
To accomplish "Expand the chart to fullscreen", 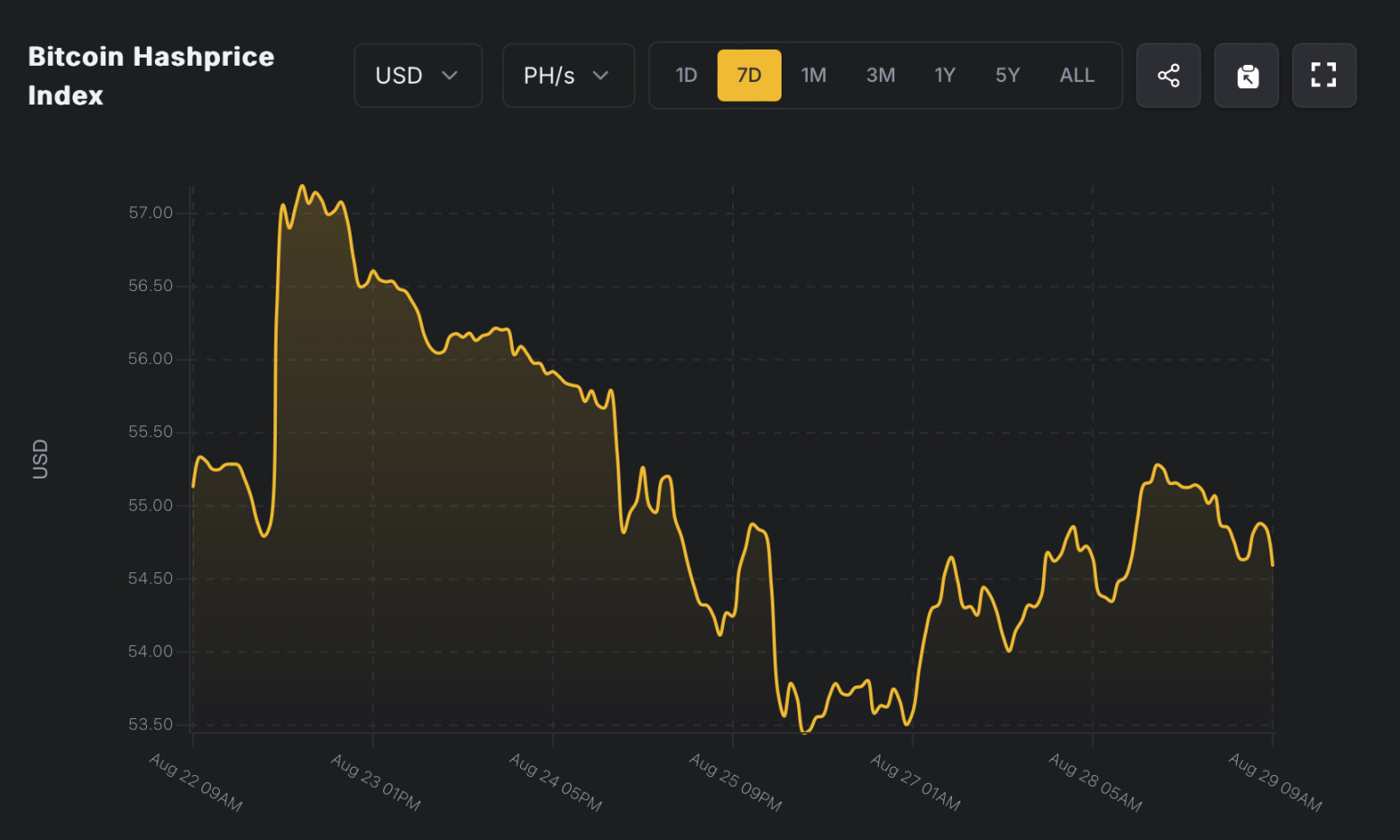I will coord(1323,76).
